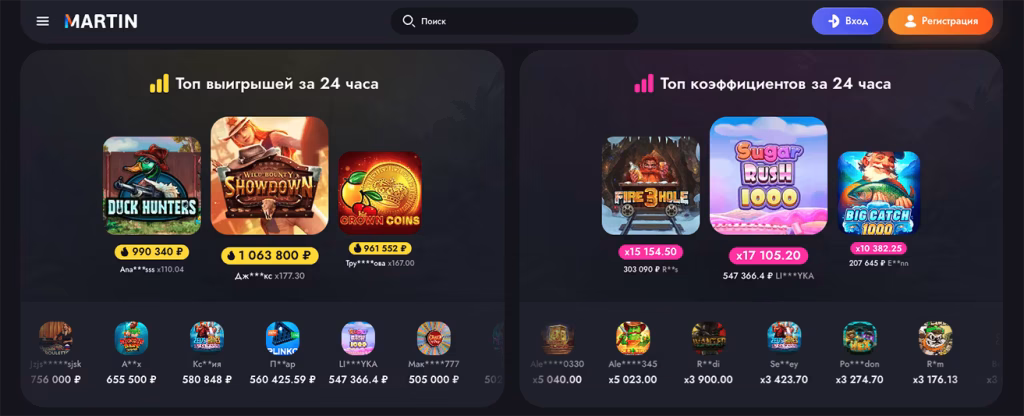Open the Fire in the Hole 3 tile
The height and width of the screenshot is (416, 1024).
[650, 185]
